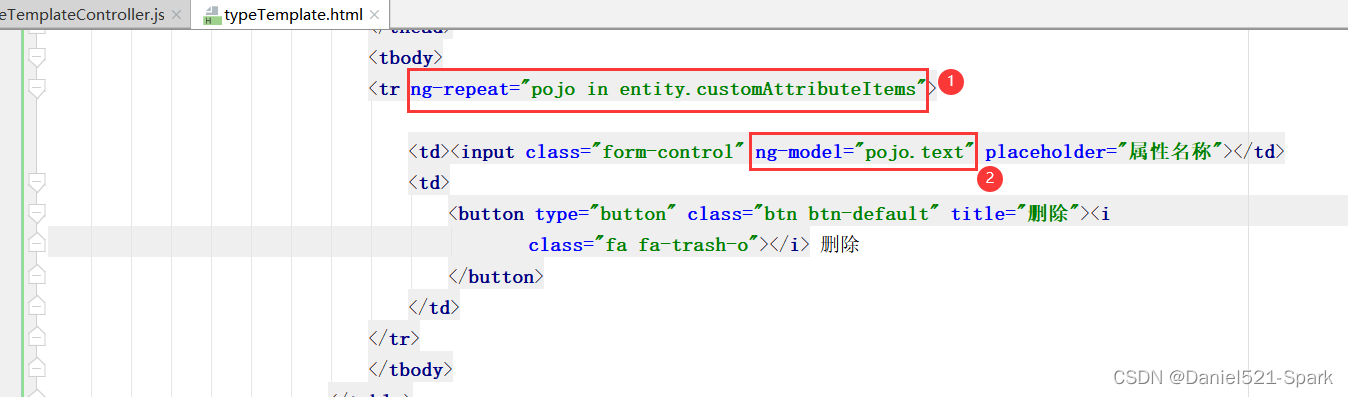1348x397 pixels.
Task: Toggle the fold end marker at </tr>
Action: (37, 338)
